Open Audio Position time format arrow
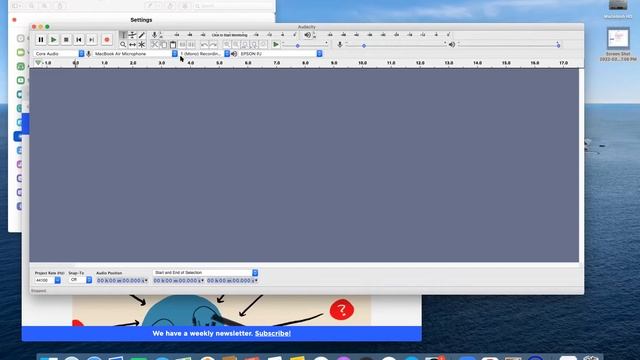This screenshot has width=640, height=360. [x=147, y=280]
